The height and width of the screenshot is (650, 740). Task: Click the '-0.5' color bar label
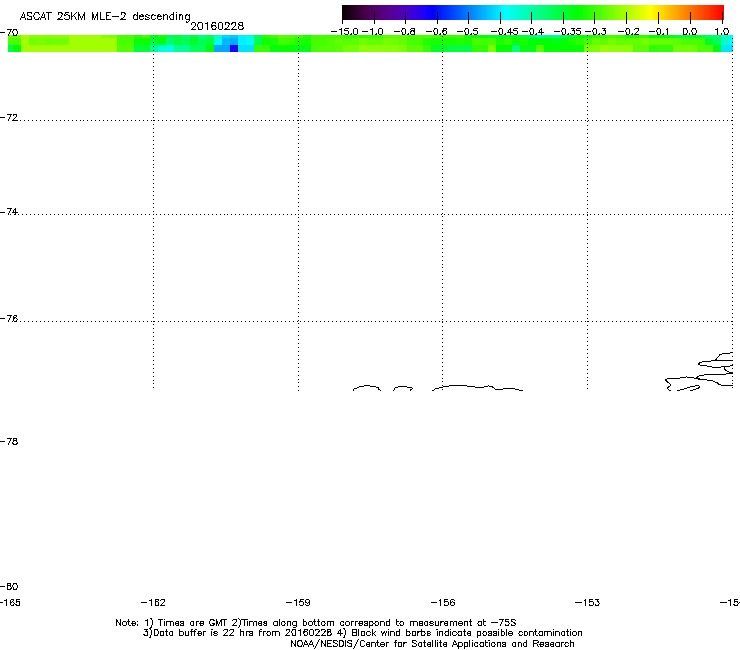point(468,32)
